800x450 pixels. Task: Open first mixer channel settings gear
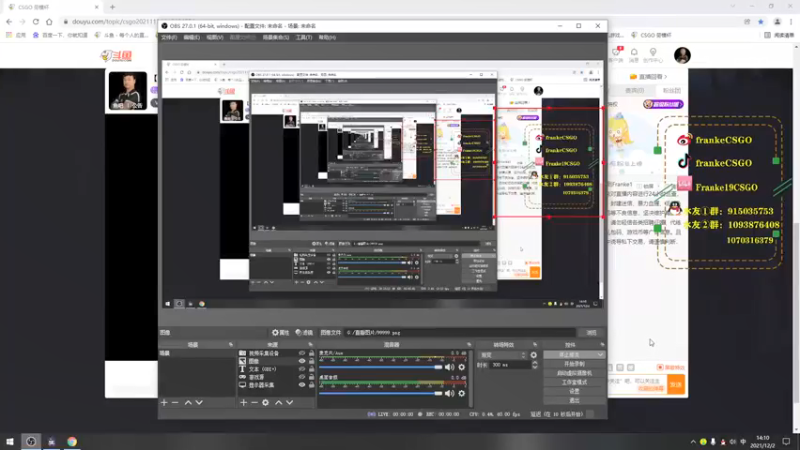click(462, 367)
